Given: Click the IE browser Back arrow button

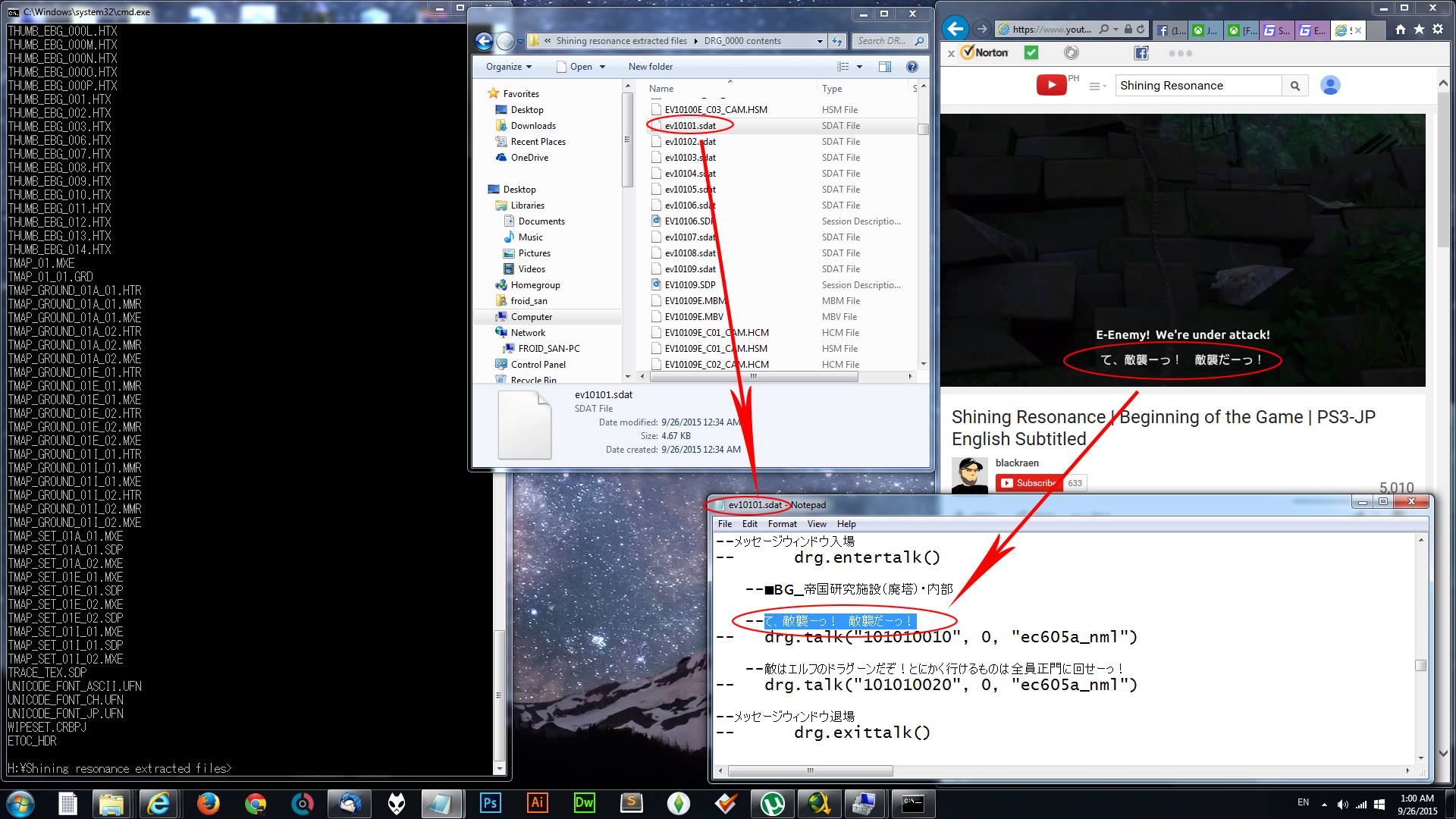Looking at the screenshot, I should click(x=955, y=29).
